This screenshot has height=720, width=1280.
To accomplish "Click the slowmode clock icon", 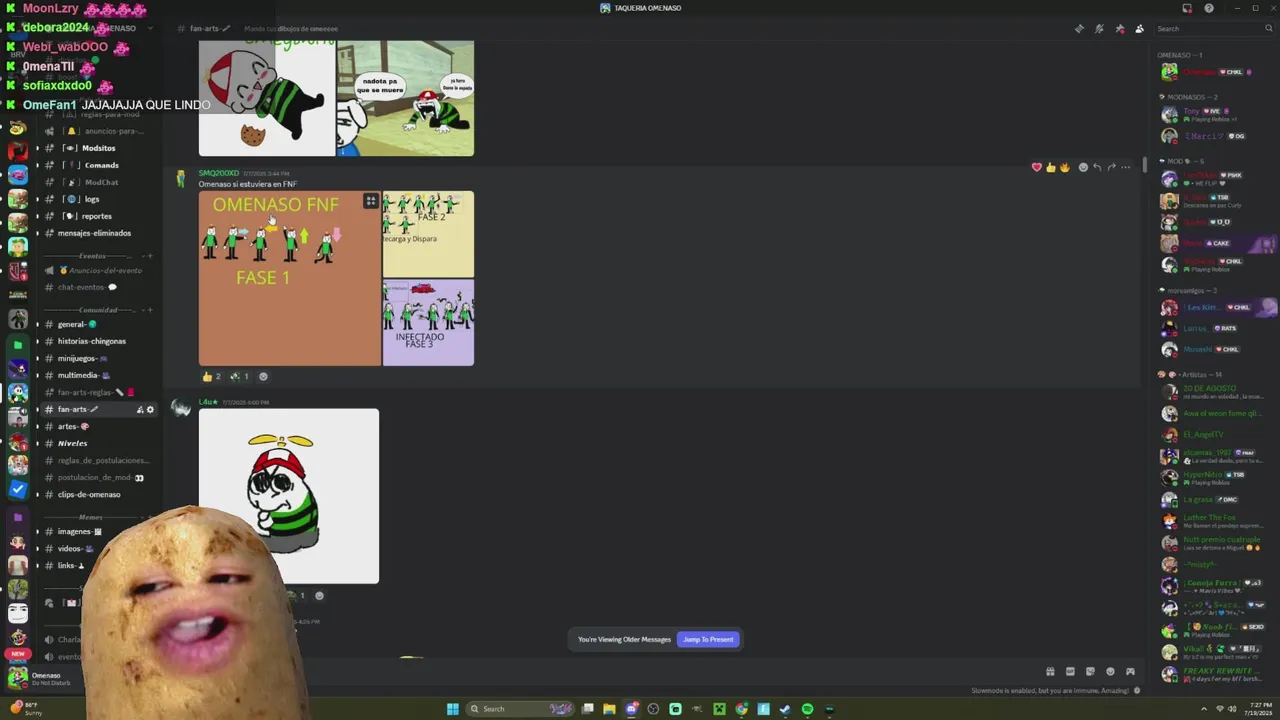I will pos(1137,690).
